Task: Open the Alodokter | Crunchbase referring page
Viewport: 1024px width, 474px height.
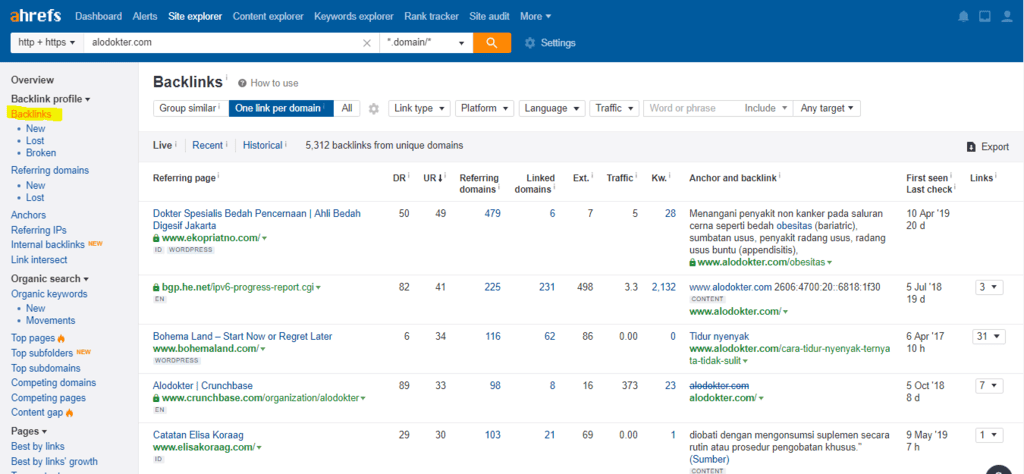Action: tap(202, 385)
